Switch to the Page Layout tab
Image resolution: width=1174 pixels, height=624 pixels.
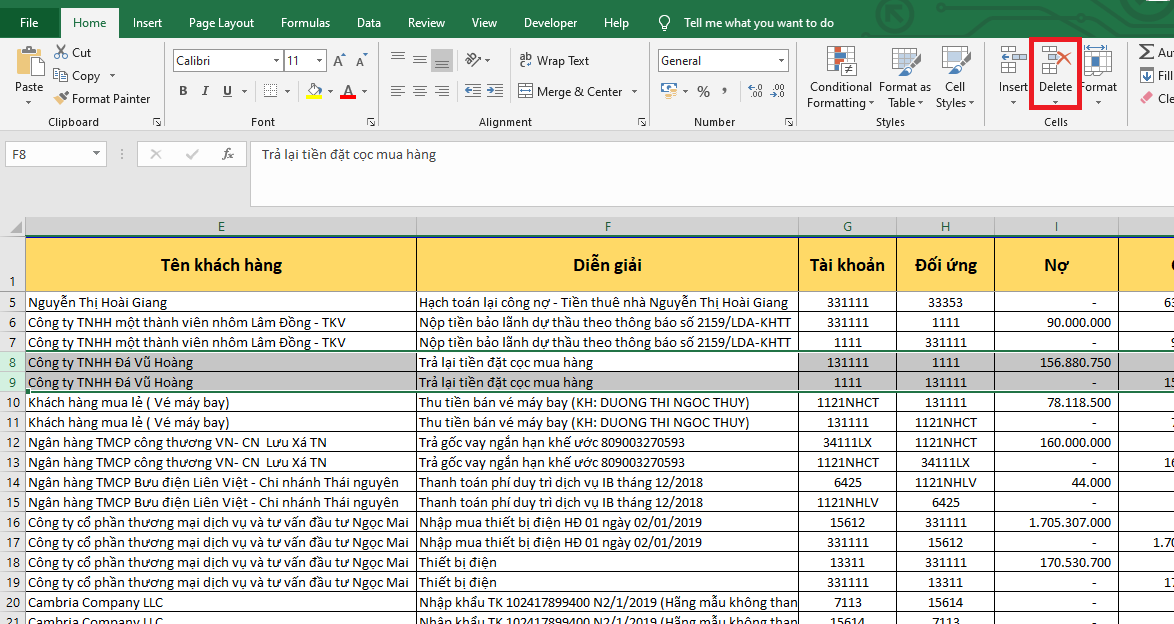(221, 22)
